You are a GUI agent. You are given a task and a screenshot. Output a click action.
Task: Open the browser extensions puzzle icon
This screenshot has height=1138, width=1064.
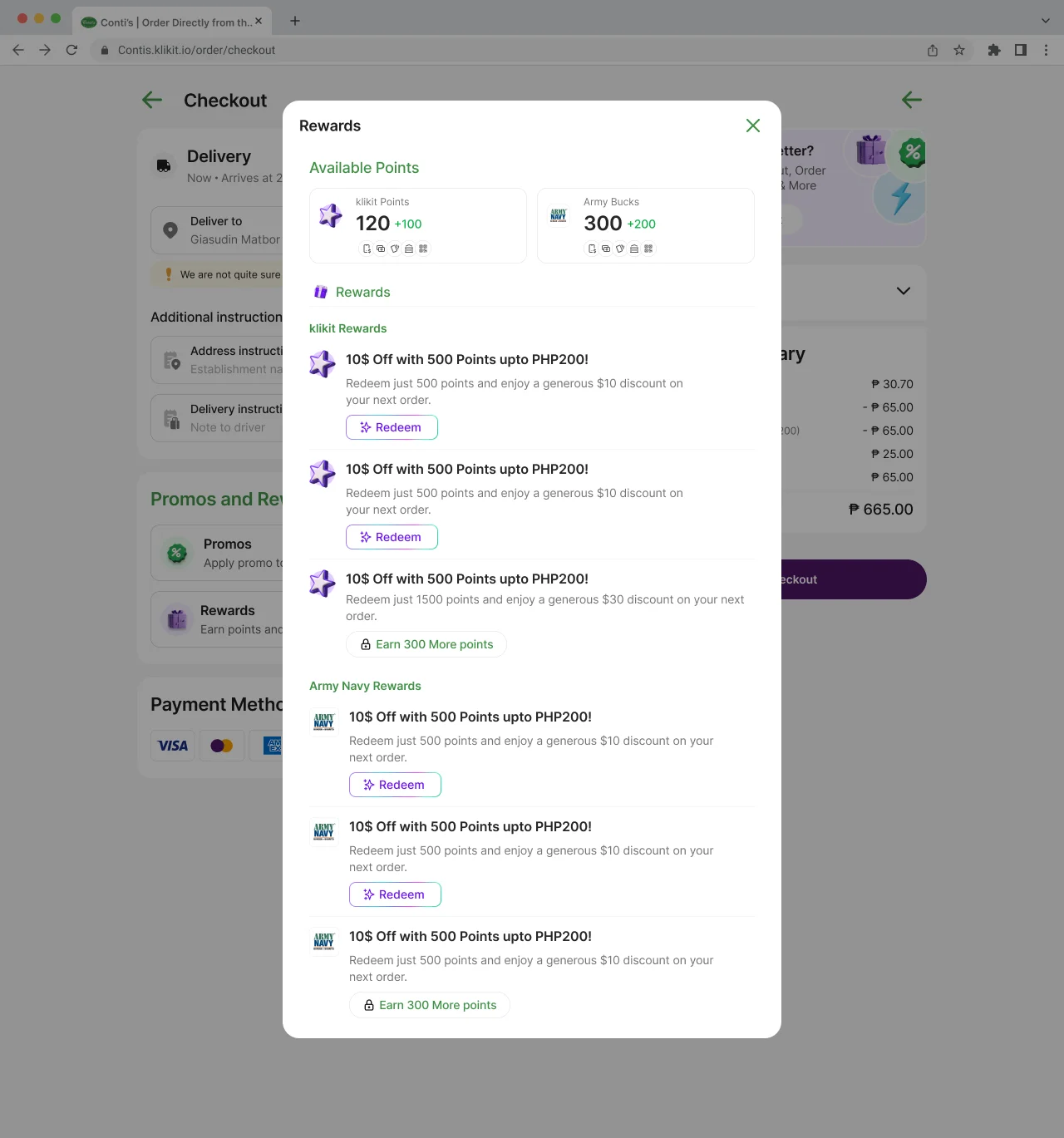click(994, 50)
